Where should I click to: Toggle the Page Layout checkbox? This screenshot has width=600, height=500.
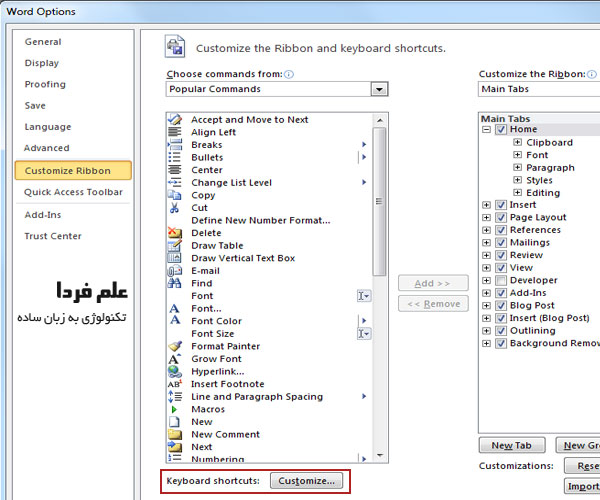(x=501, y=217)
